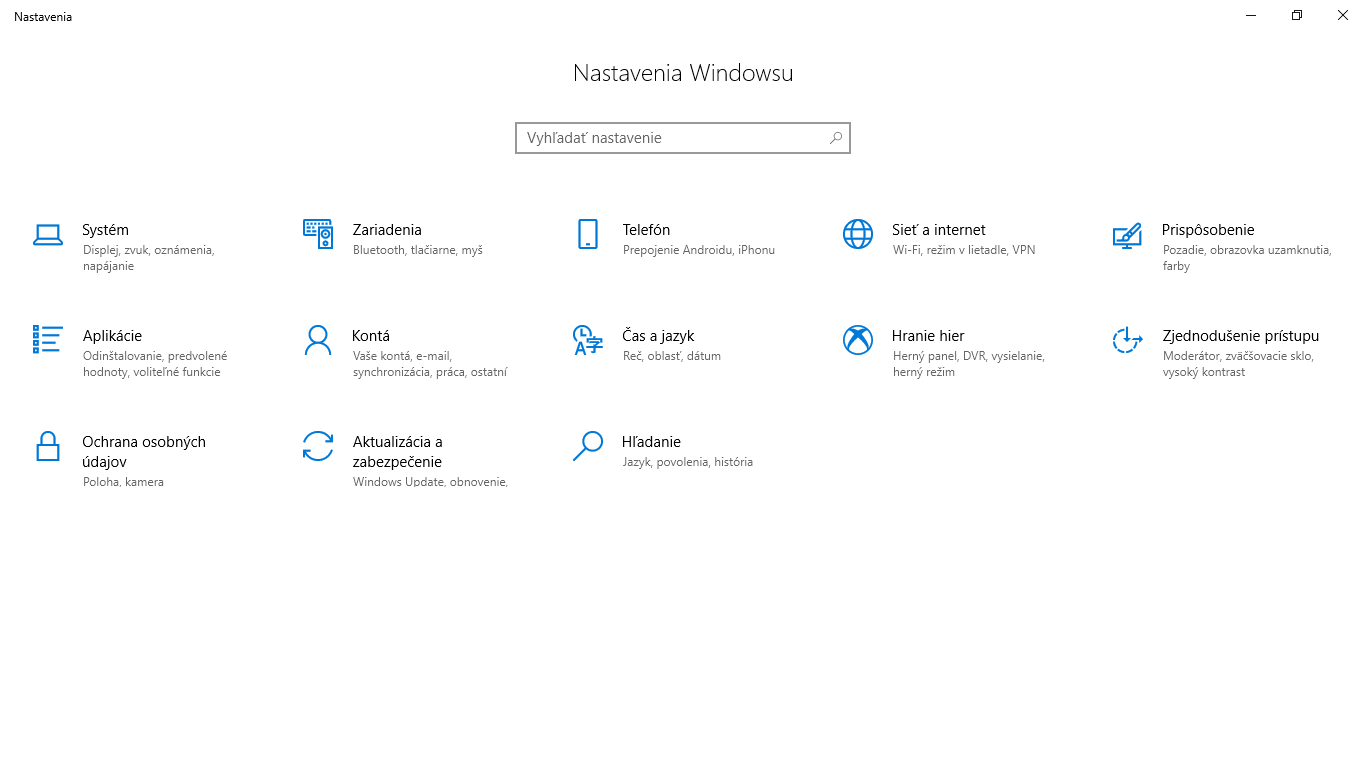
Task: Click text 'Bluetooth, tlačiarne, myš'
Action: [x=417, y=250]
